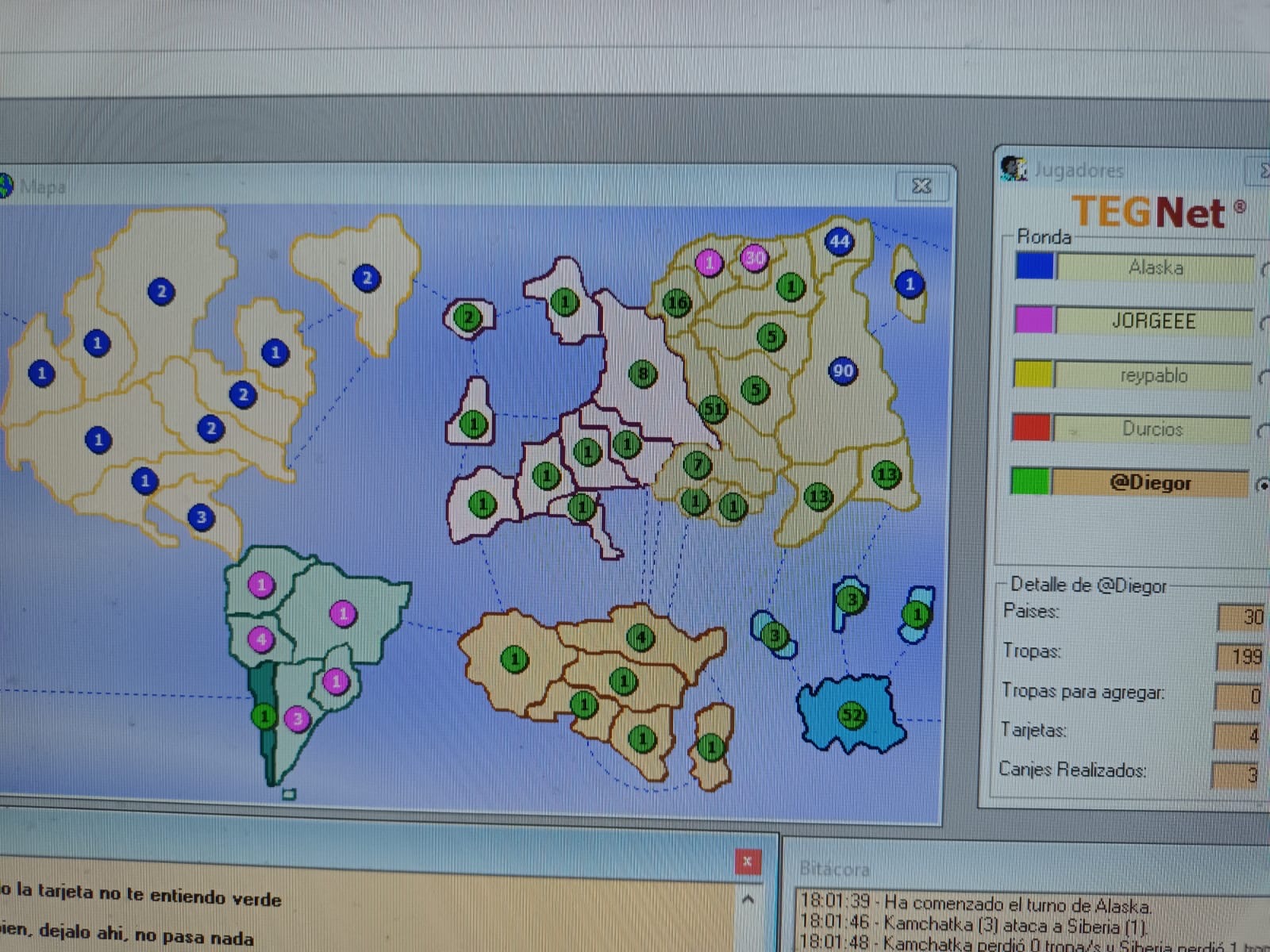Click chat line 'la tarjeta no te entiendo verde'
Image resolution: width=1270 pixels, height=952 pixels.
pos(148,894)
